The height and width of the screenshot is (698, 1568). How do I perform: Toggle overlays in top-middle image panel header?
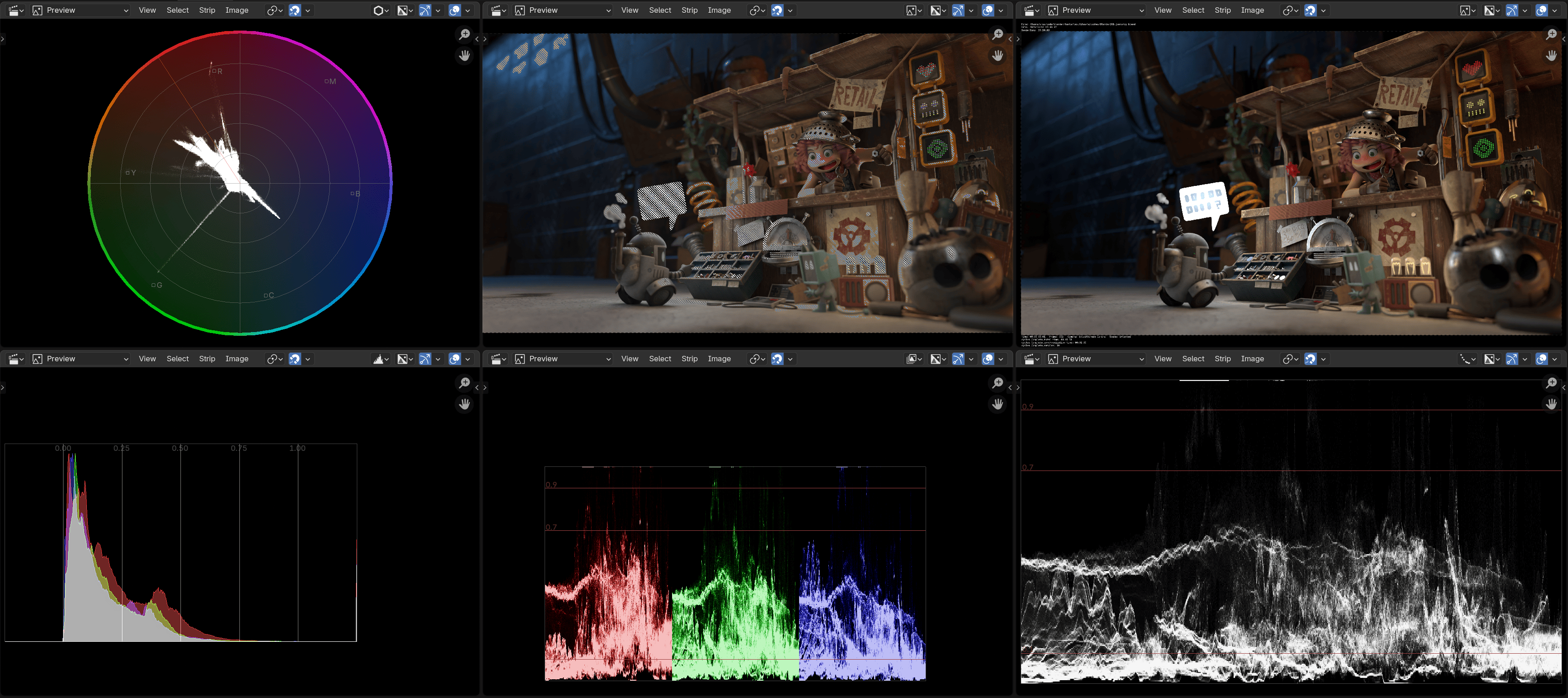click(x=988, y=11)
